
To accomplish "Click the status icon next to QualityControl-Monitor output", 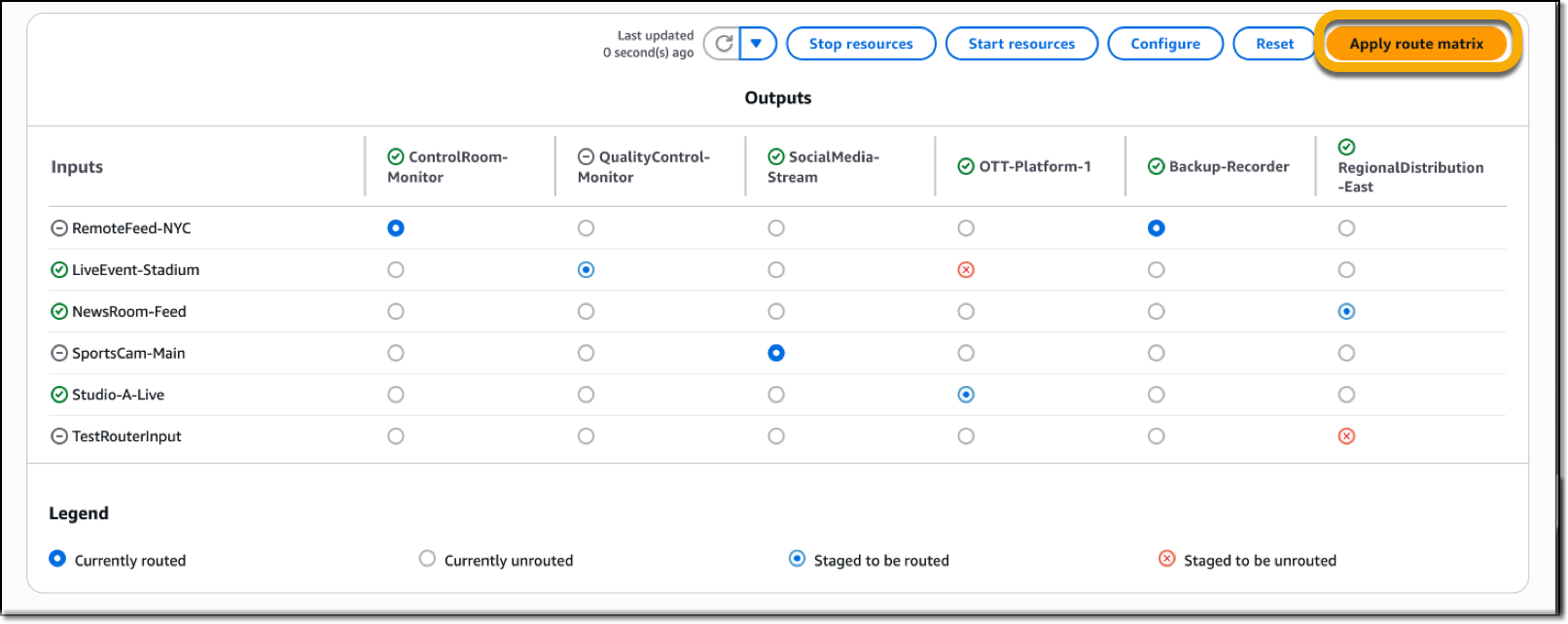I will click(586, 156).
